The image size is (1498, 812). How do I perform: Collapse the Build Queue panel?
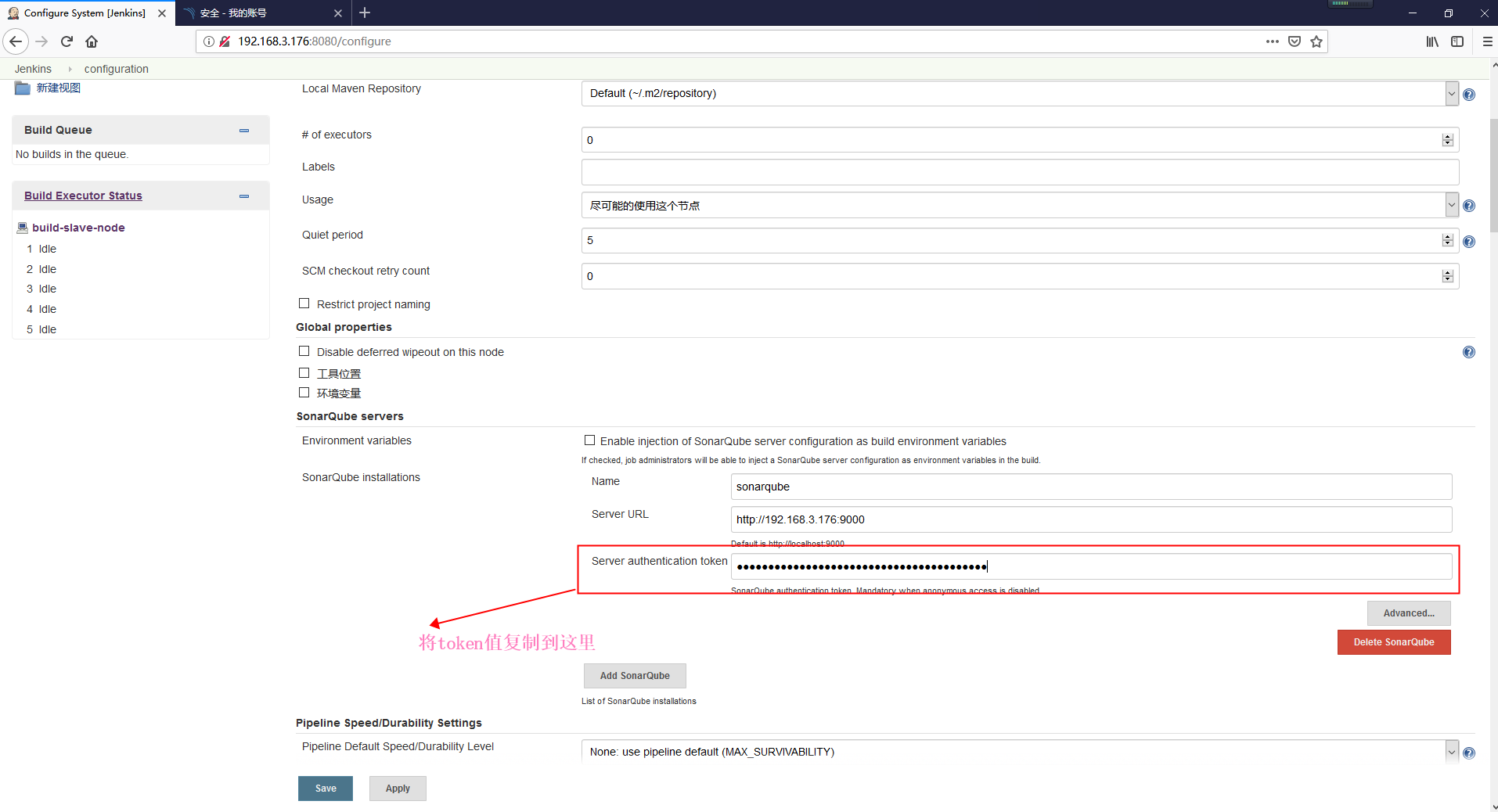(x=243, y=130)
